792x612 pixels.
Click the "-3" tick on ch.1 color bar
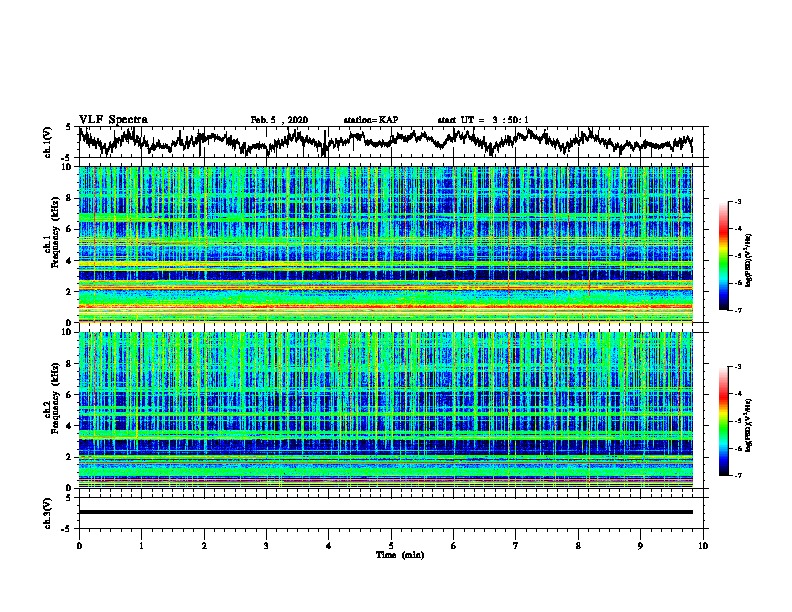pyautogui.click(x=737, y=202)
